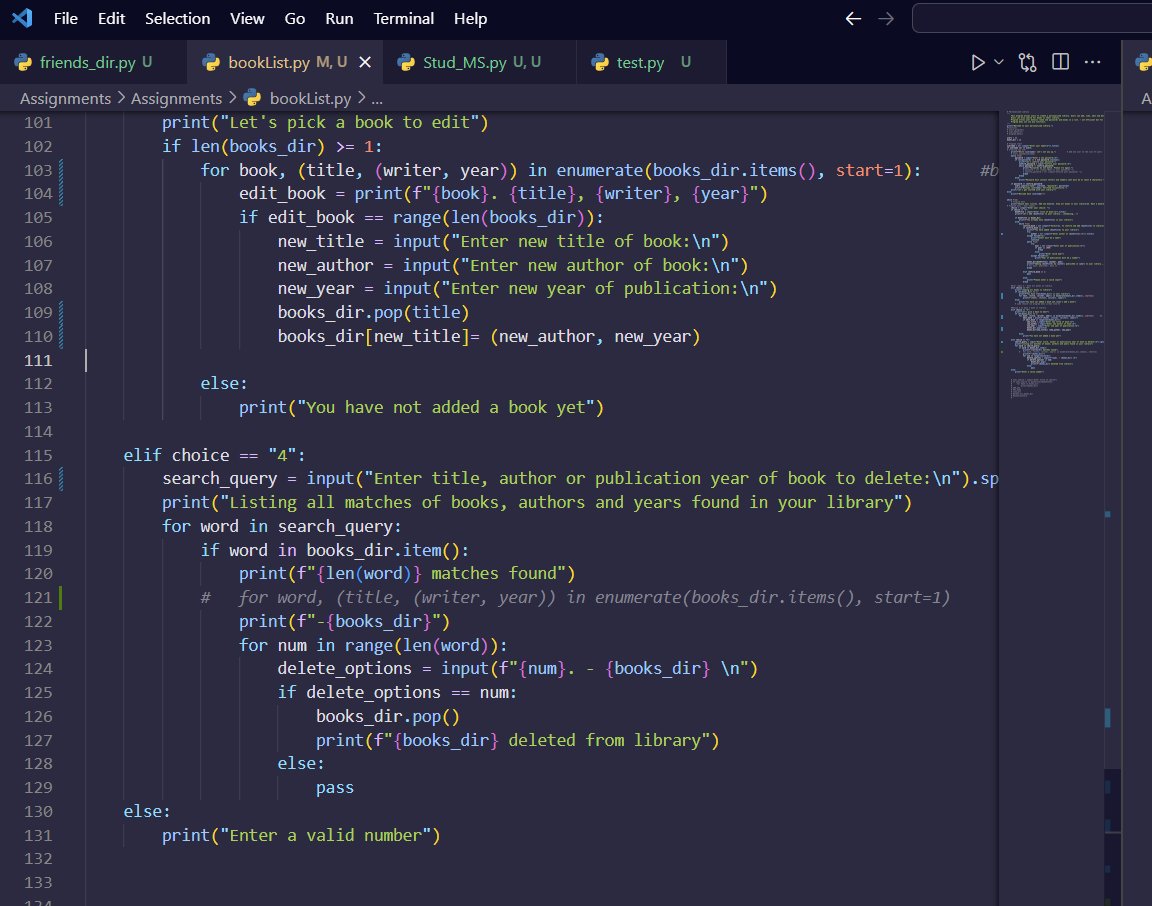1152x906 pixels.
Task: Click 'new_year = input' on line 108
Action: [354, 289]
